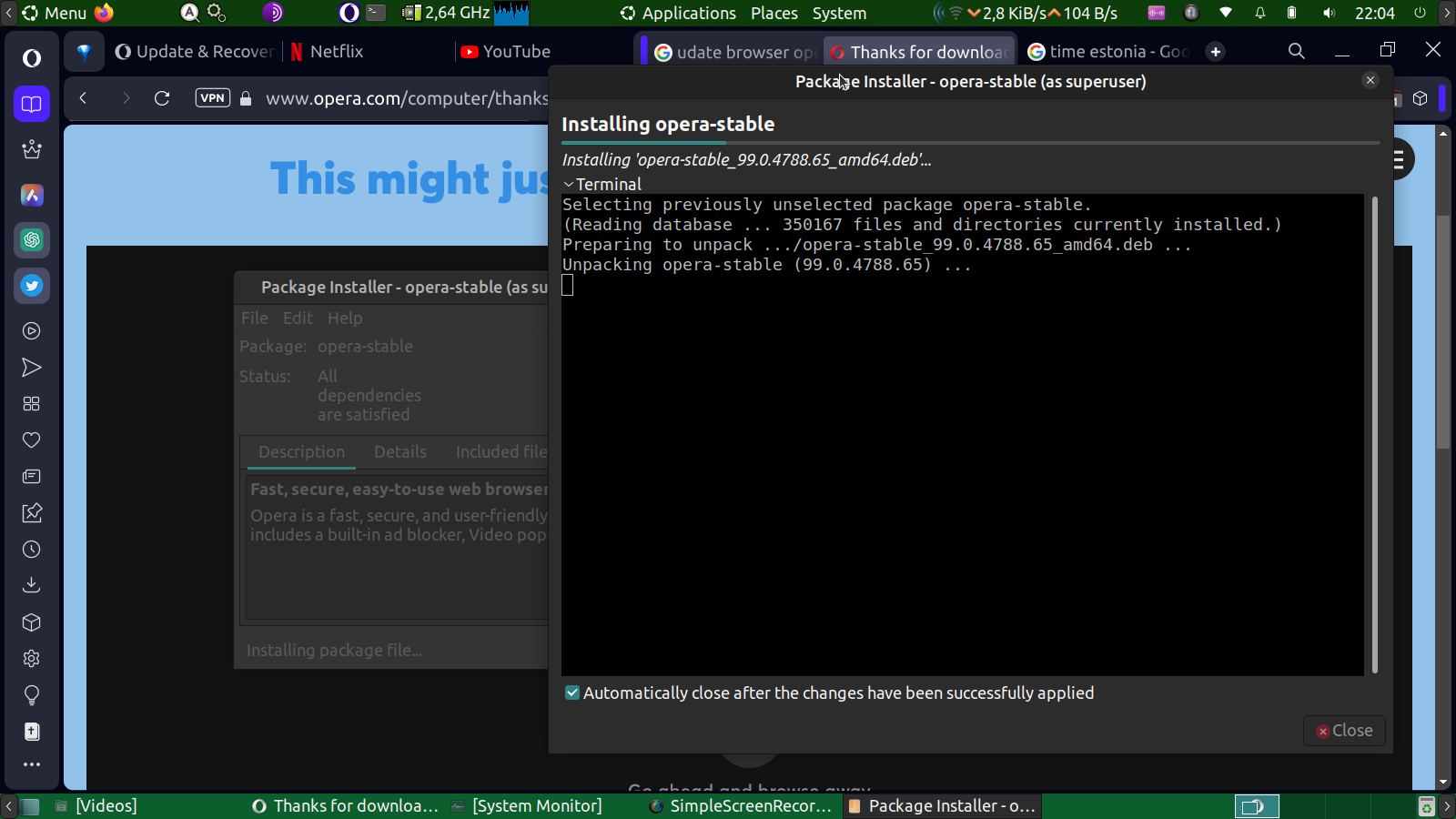Switch to the 'time estonia' Google tab
The height and width of the screenshot is (819, 1456).
(x=1107, y=52)
